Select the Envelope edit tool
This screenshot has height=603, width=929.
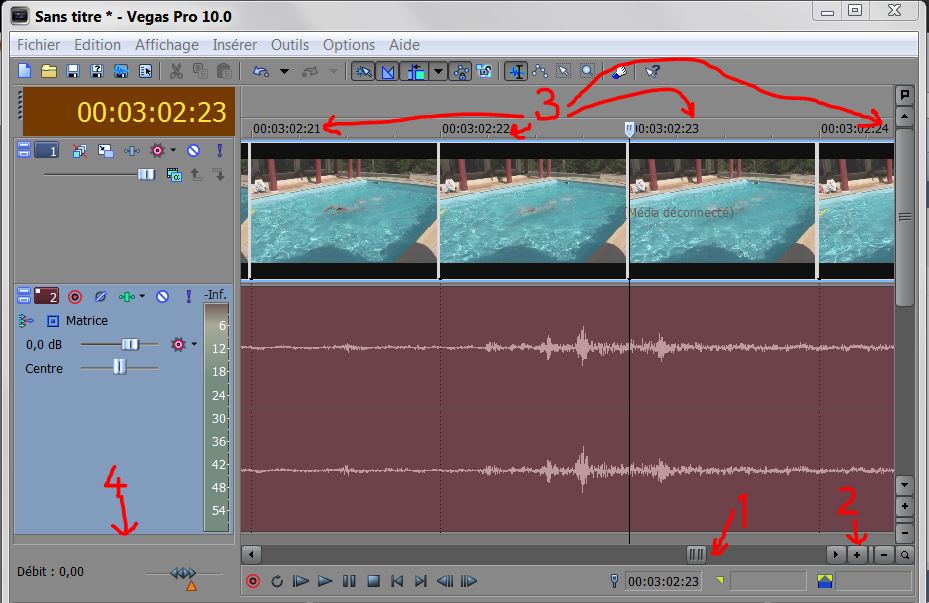540,72
